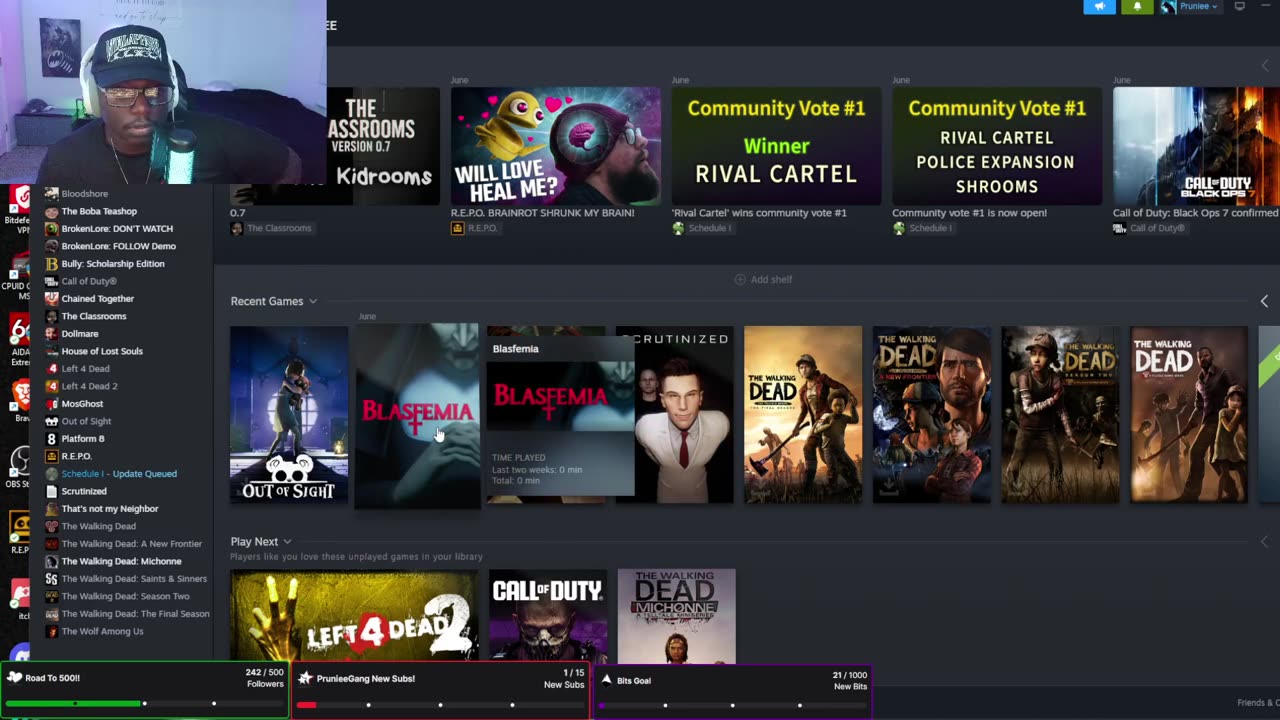Select The Boba Teashop in library list
The height and width of the screenshot is (720, 1280).
click(x=99, y=211)
